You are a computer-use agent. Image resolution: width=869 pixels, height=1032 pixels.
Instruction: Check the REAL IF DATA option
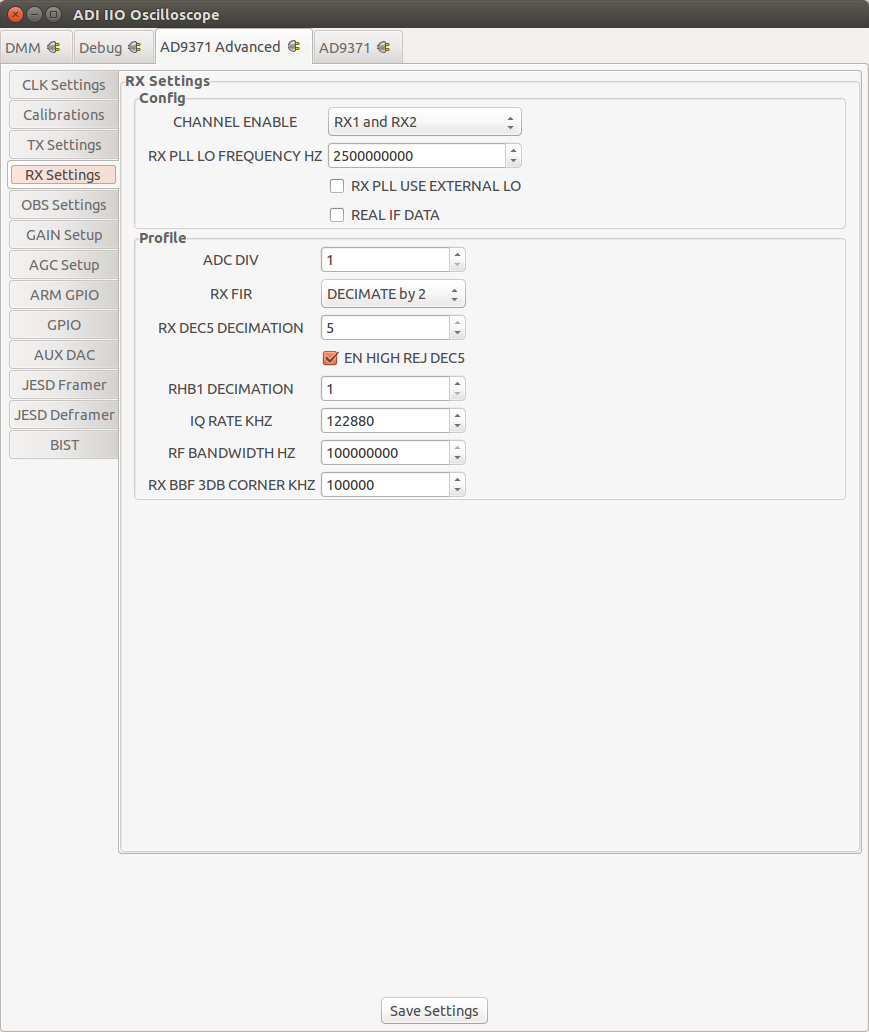click(337, 215)
